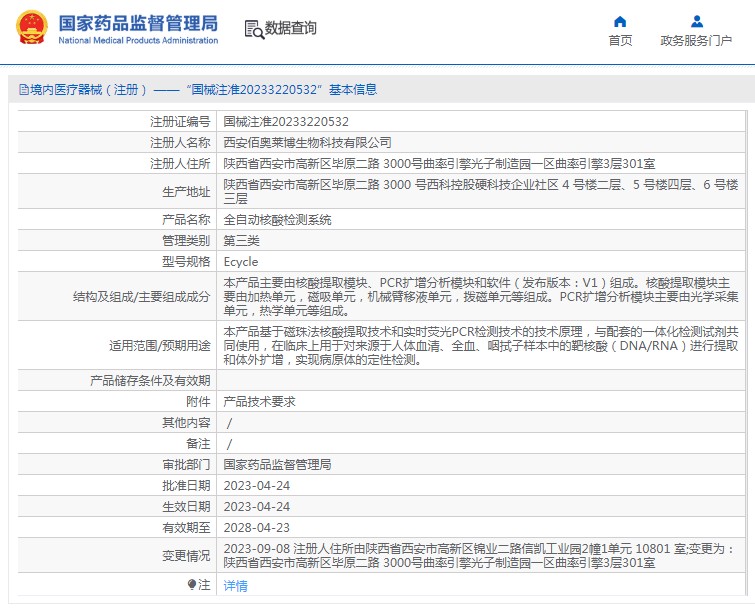The image size is (755, 609).
Task: Open 政务服务门户 portal menu item
Action: 696,41
